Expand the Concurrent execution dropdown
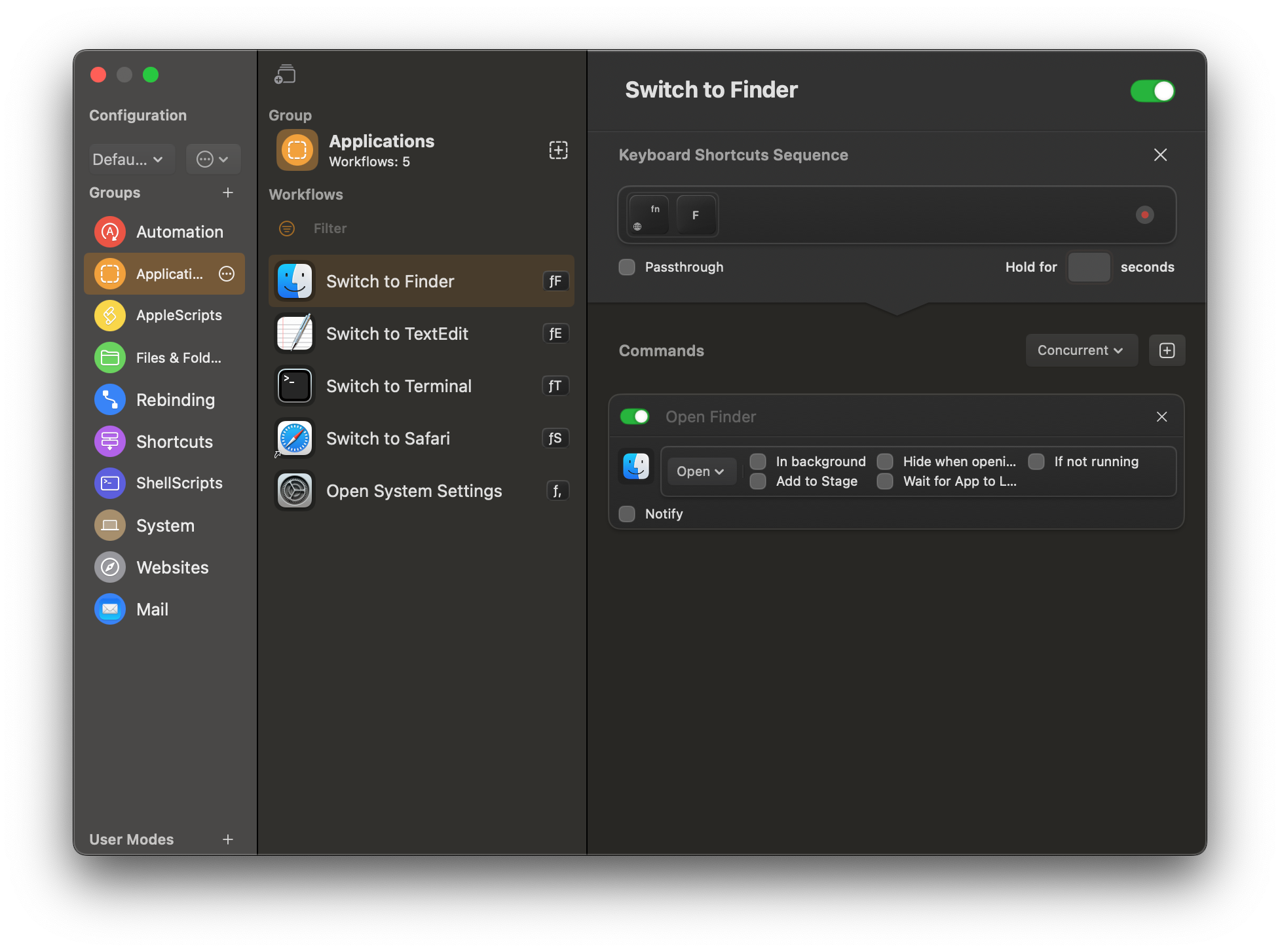The width and height of the screenshot is (1280, 952). point(1081,350)
